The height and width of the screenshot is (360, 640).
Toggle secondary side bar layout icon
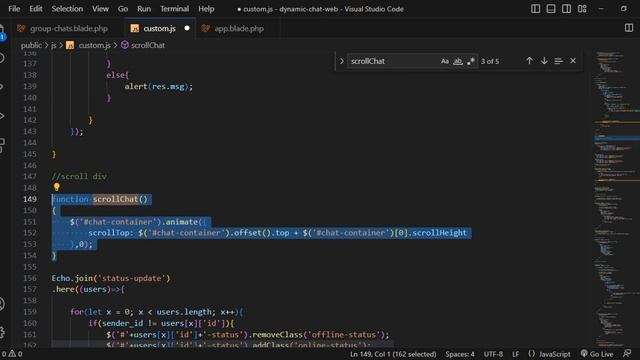point(567,9)
